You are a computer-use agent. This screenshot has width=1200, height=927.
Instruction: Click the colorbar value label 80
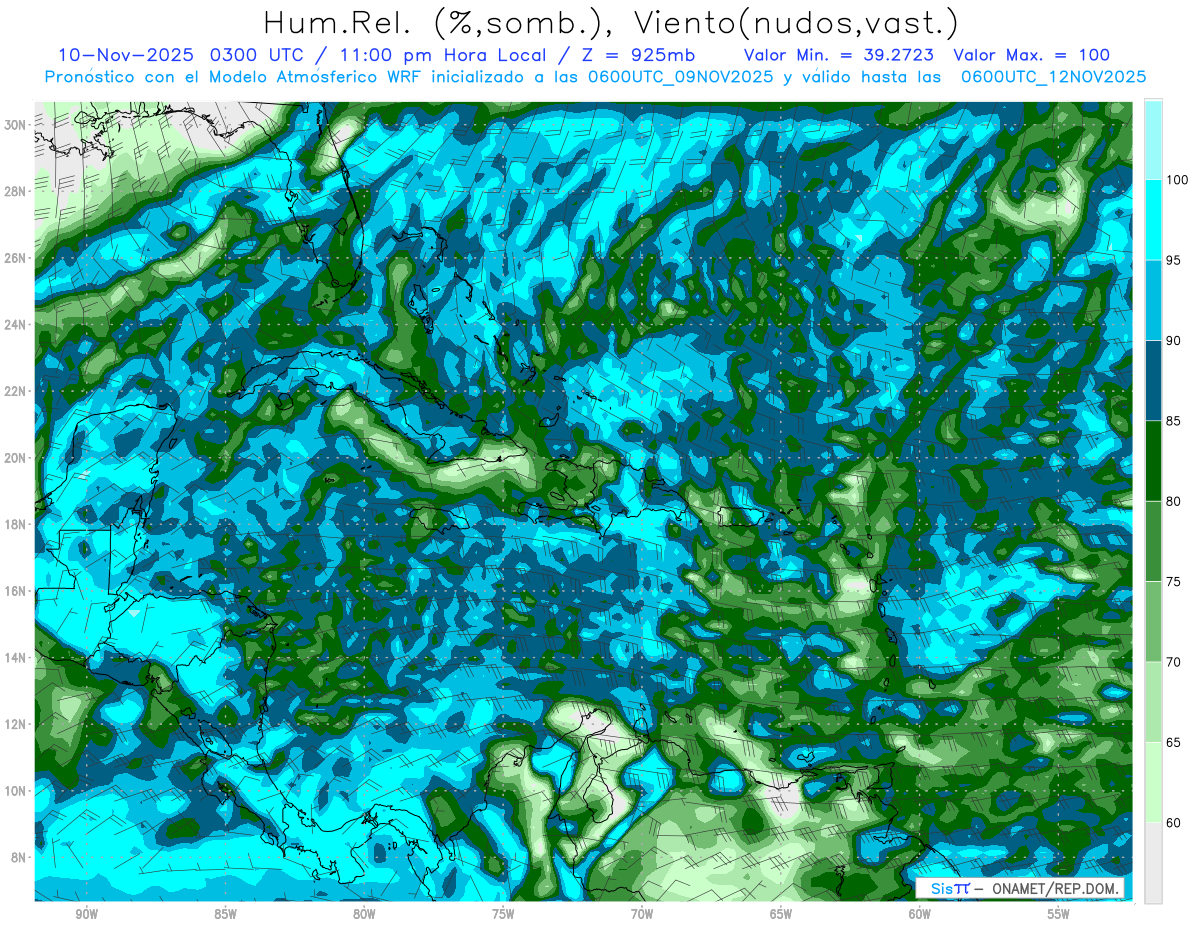pyautogui.click(x=1175, y=501)
